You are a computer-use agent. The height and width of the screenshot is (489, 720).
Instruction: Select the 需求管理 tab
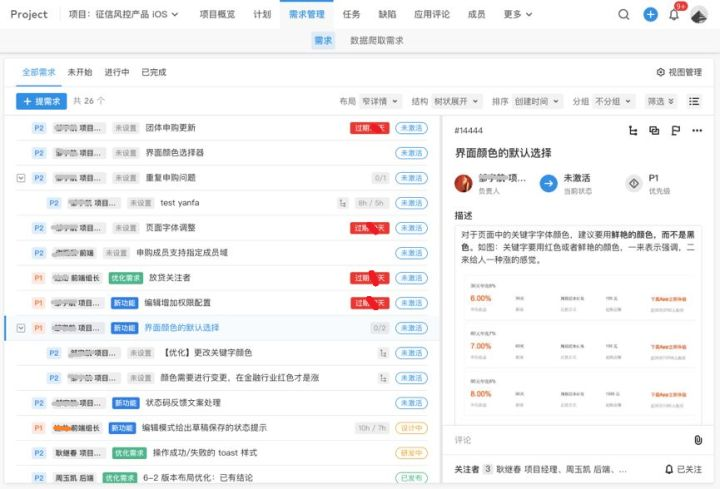pyautogui.click(x=307, y=14)
